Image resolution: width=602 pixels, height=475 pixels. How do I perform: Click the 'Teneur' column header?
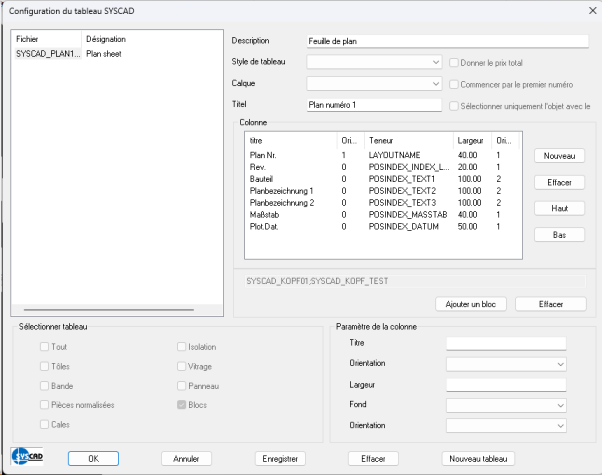click(409, 141)
